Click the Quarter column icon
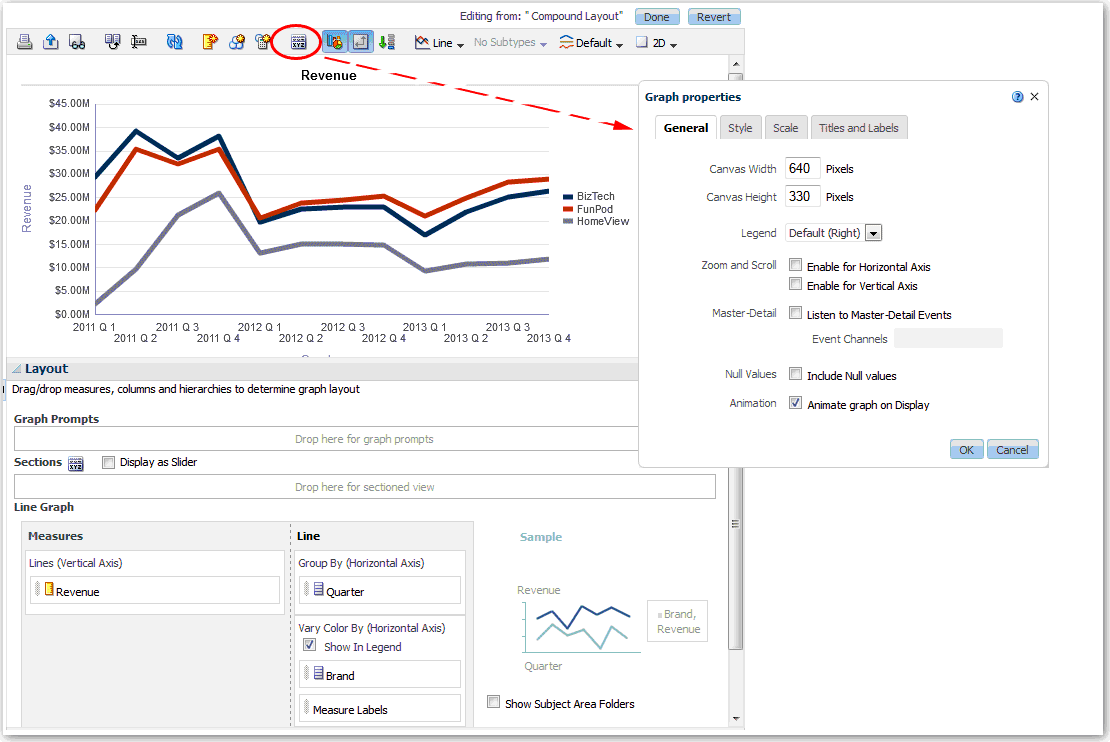Screen dimensions: 1110x742 pos(319,589)
